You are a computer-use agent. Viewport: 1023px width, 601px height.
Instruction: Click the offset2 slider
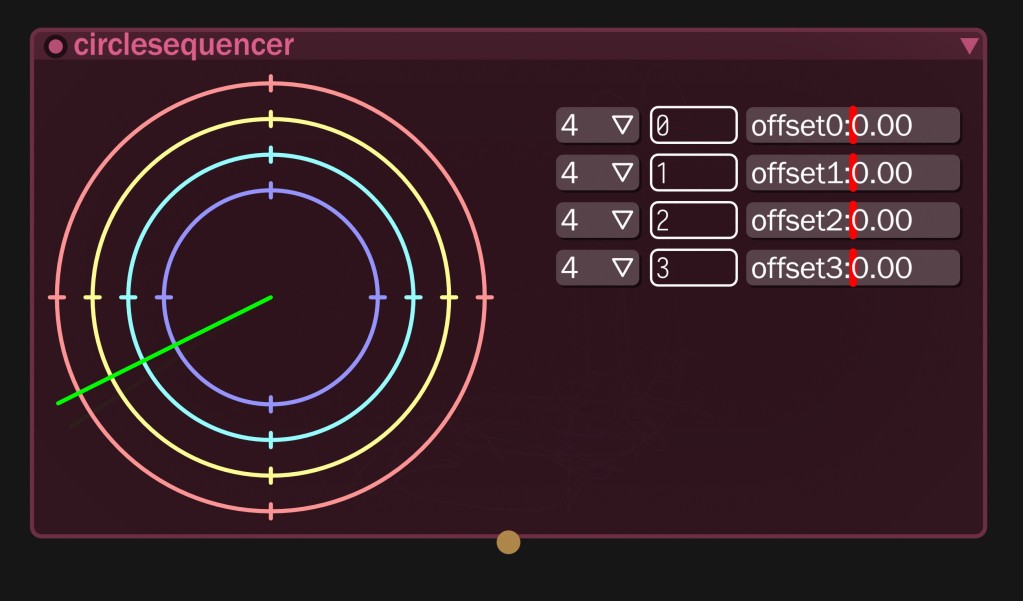point(853,220)
